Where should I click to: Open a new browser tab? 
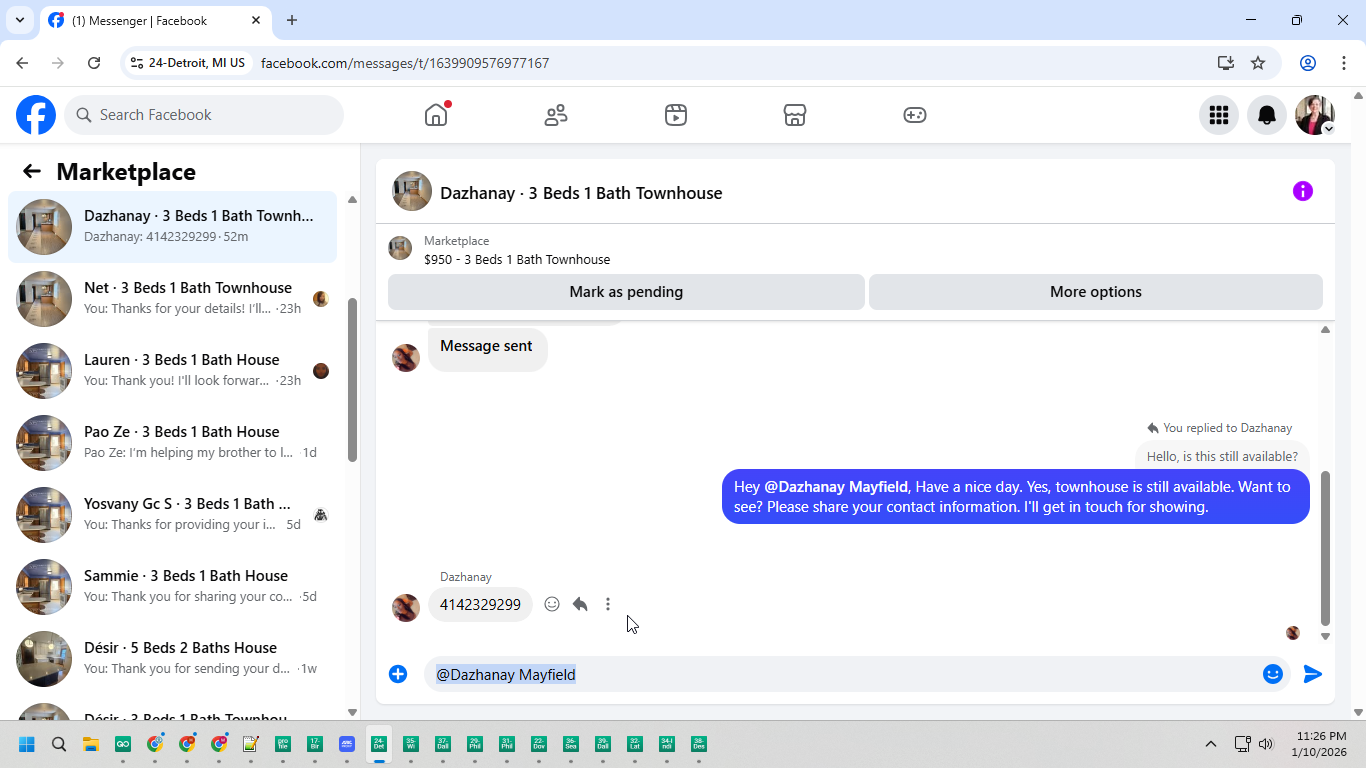(x=292, y=20)
